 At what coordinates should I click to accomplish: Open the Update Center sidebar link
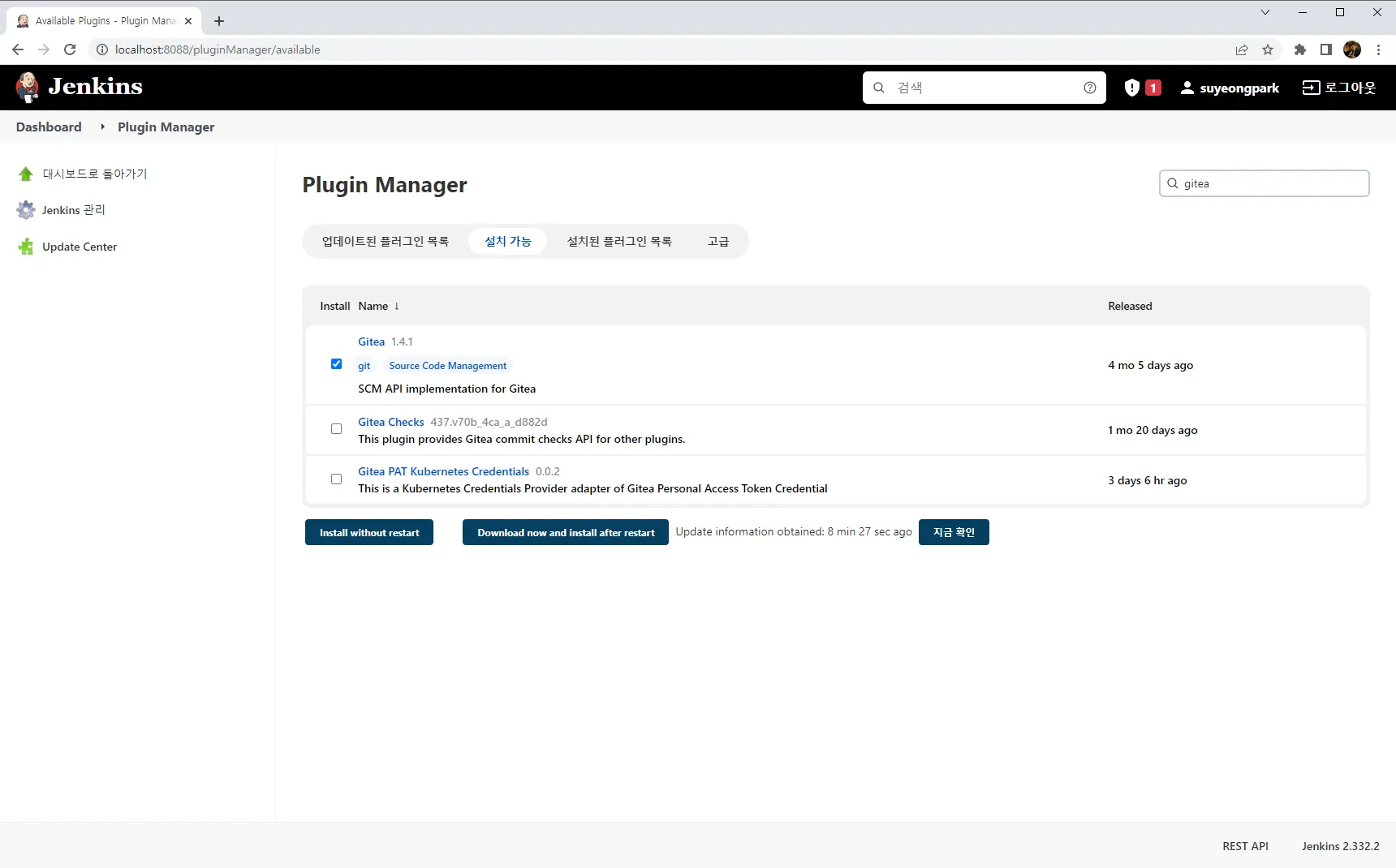click(80, 247)
